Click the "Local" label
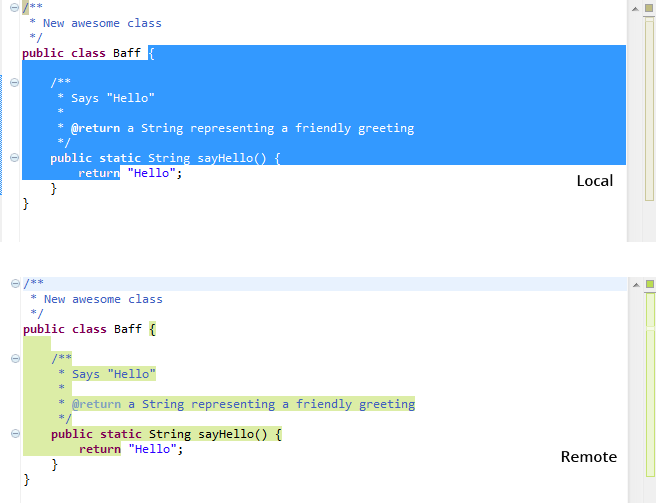 (x=594, y=181)
